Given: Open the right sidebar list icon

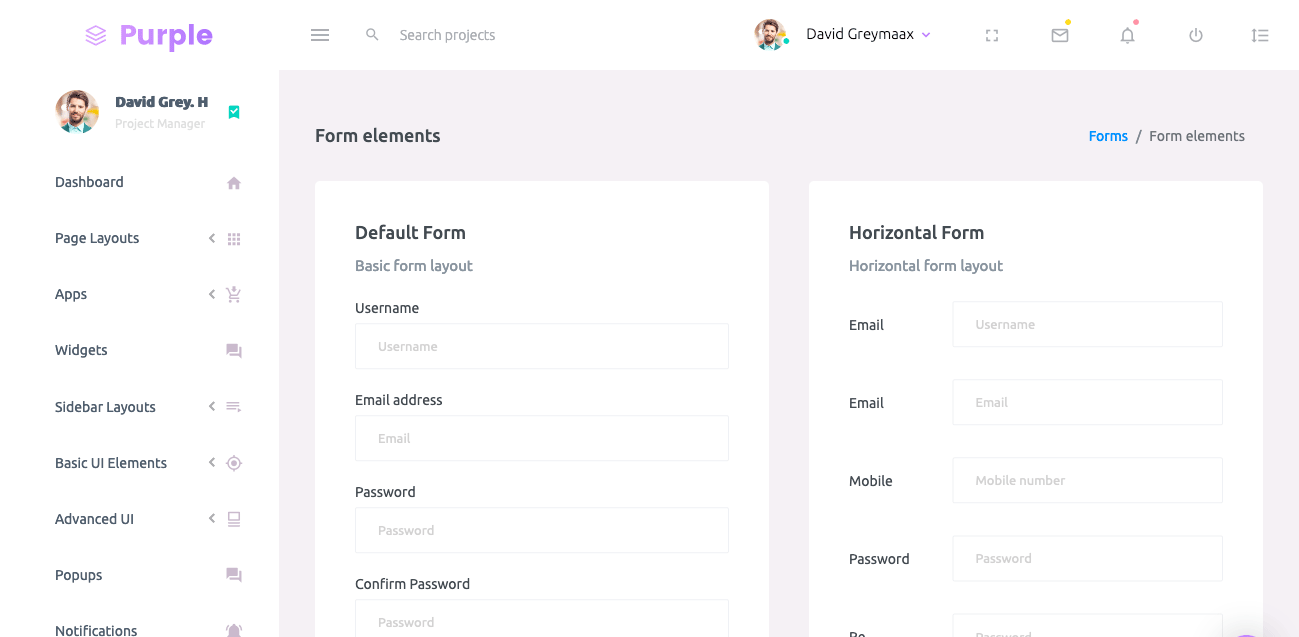Looking at the screenshot, I should point(1260,36).
